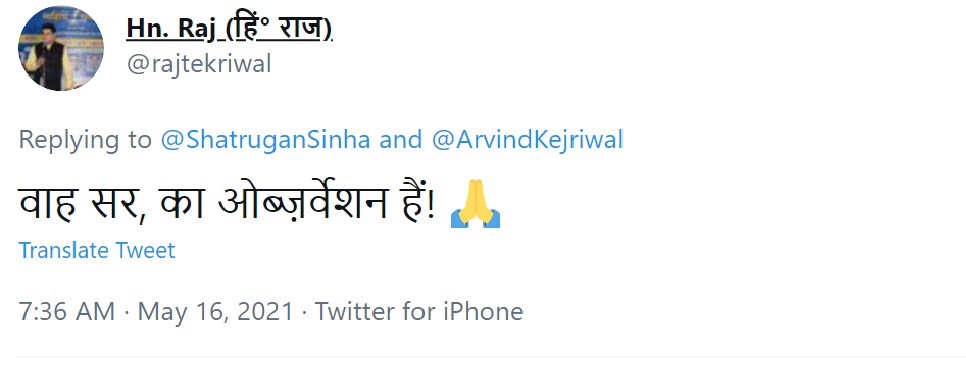Click the divider line below the tweet
The width and height of the screenshot is (966, 369).
[492, 356]
